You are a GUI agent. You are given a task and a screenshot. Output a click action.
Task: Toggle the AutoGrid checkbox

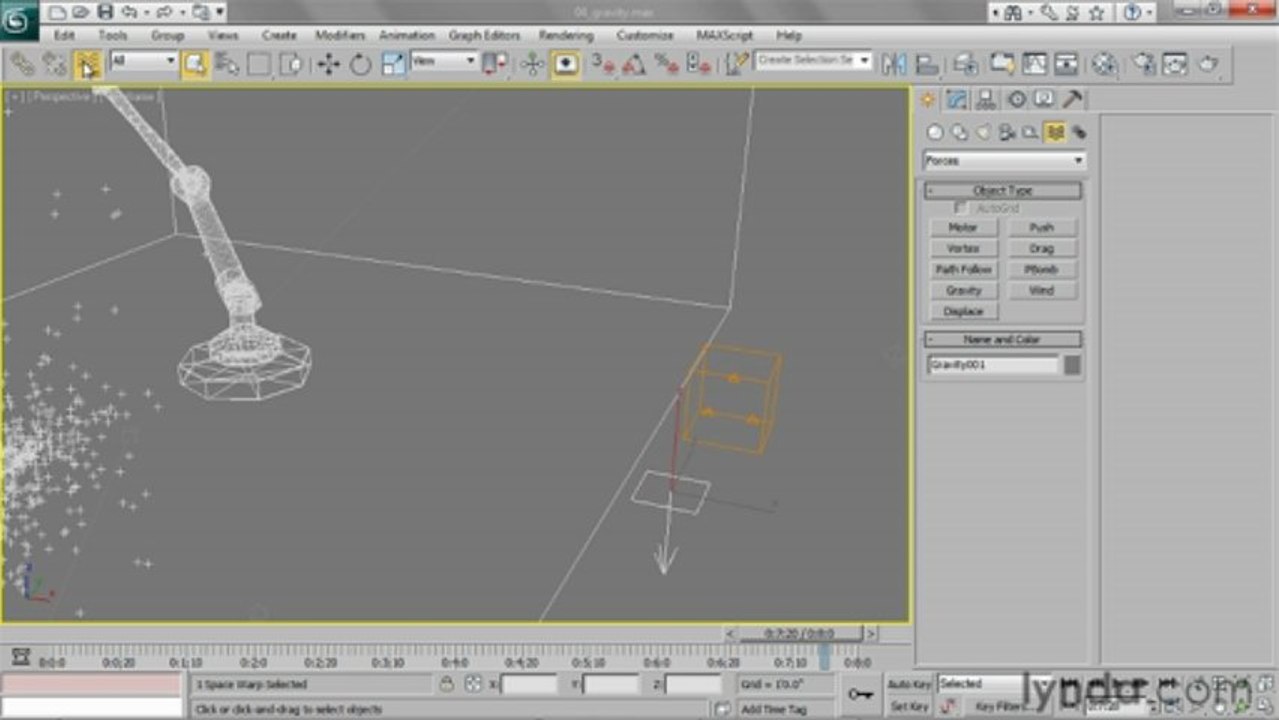coord(961,208)
